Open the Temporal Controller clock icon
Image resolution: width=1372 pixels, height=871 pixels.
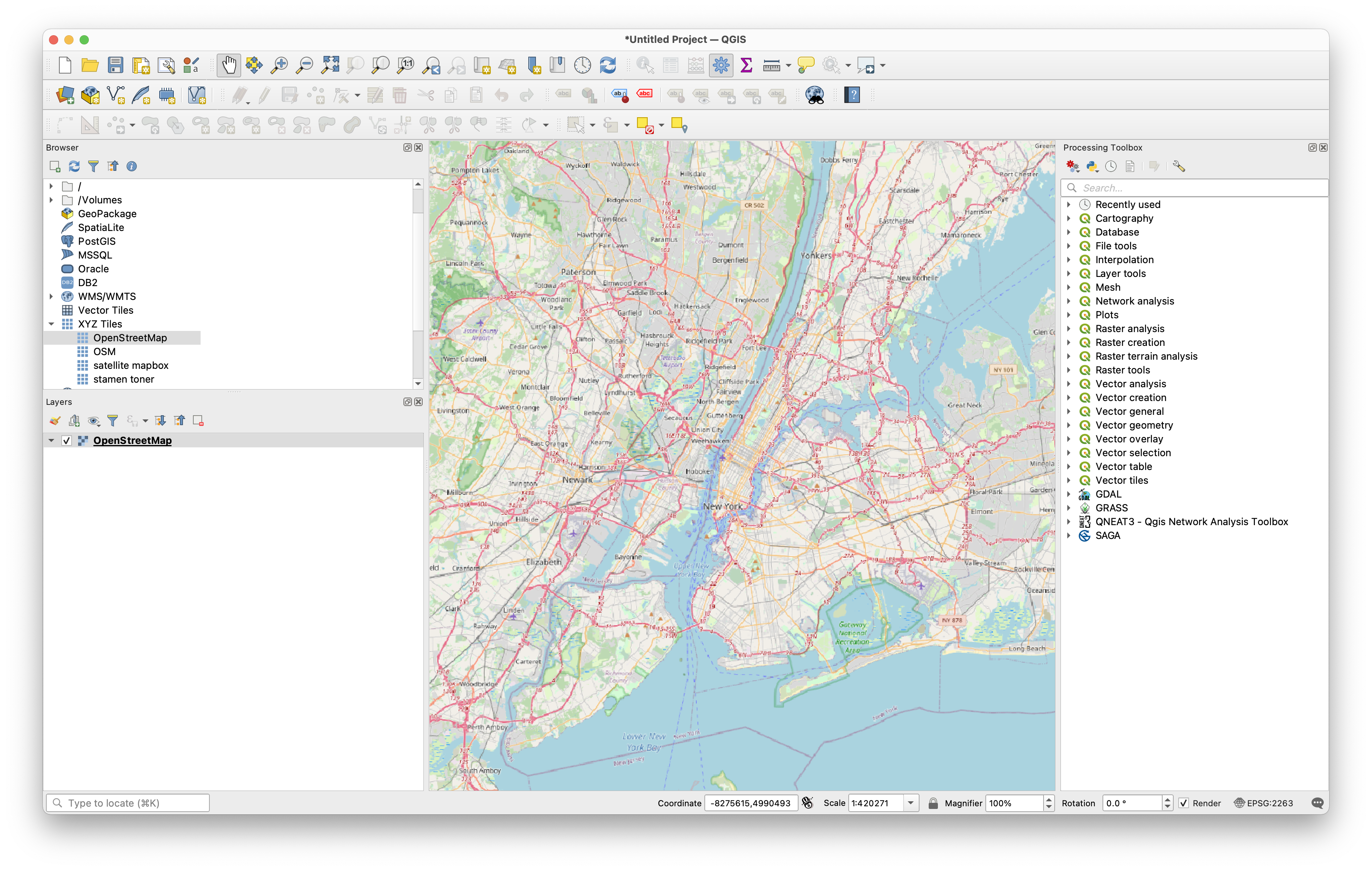tap(582, 65)
